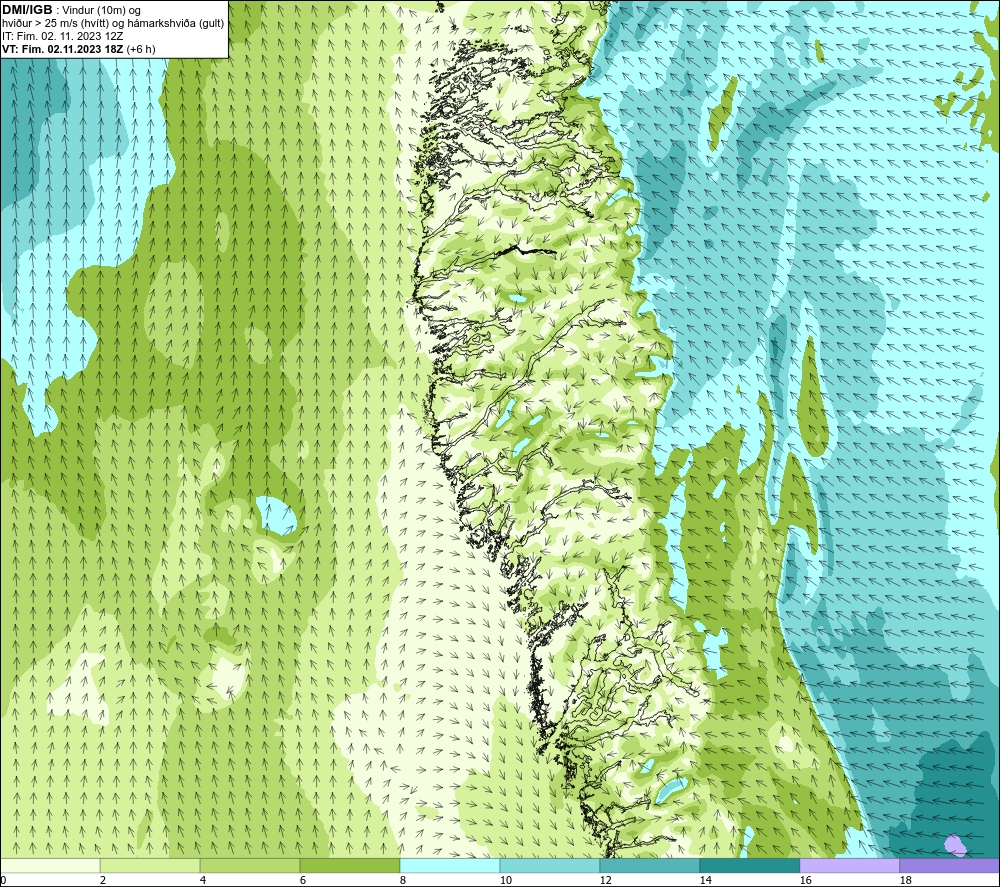This screenshot has height=887, width=1000.
Task: Click the 12–14 m/s teal legend swatch
Action: pyautogui.click(x=649, y=865)
